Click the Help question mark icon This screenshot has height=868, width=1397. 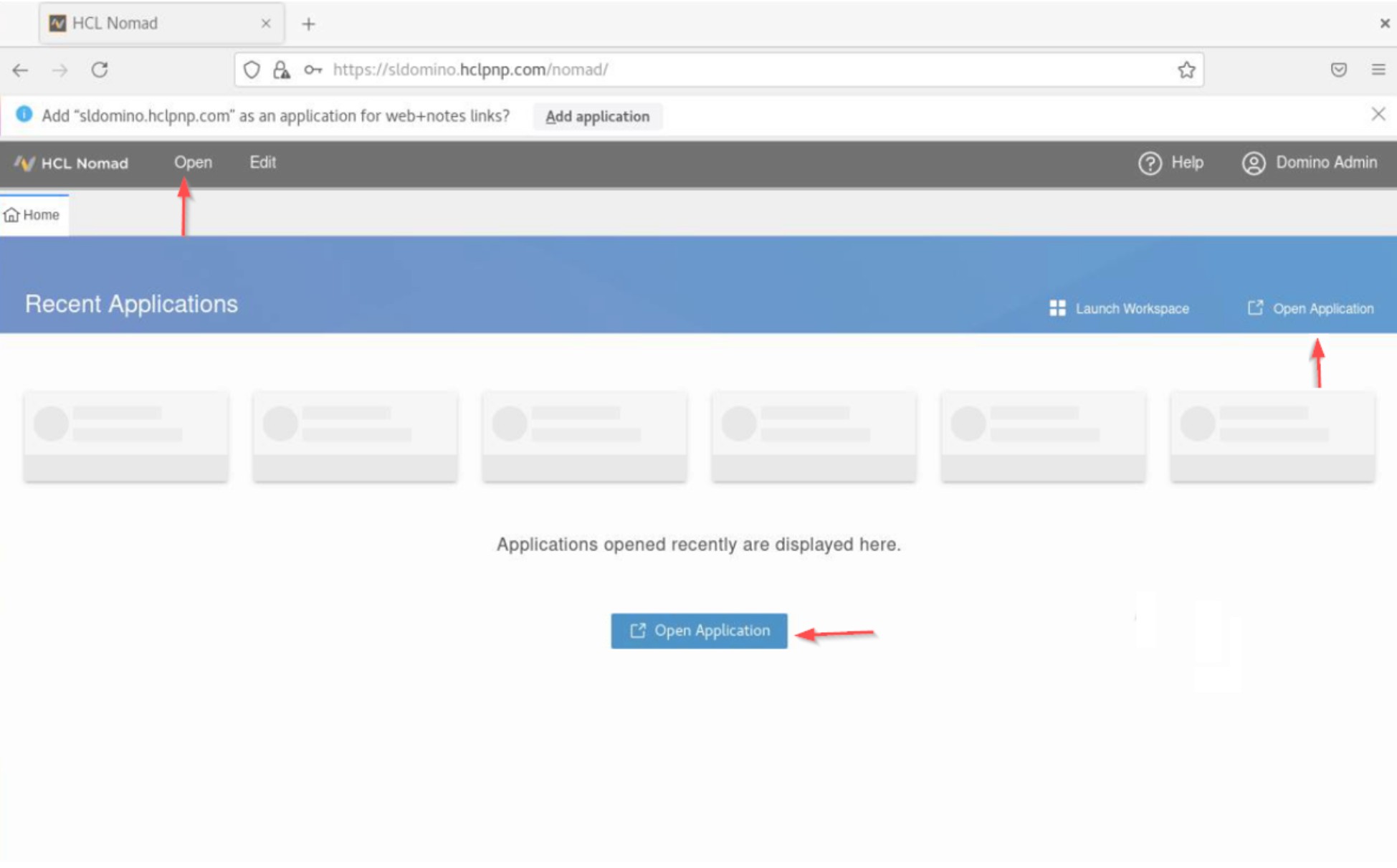point(1150,163)
